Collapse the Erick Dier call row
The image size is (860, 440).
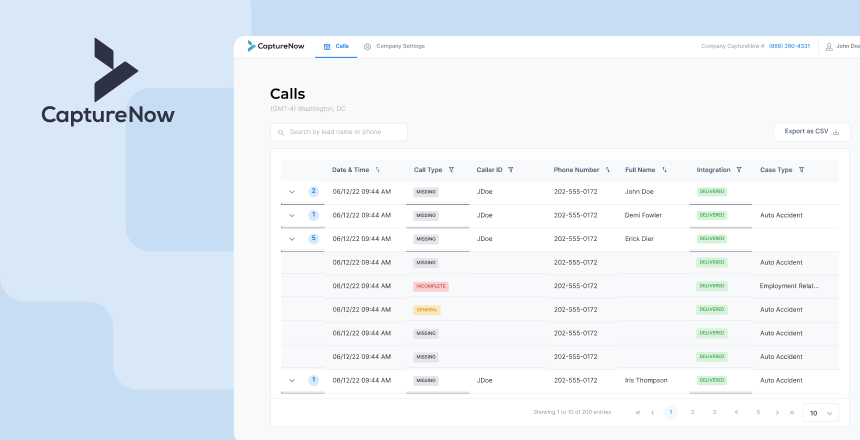292,239
